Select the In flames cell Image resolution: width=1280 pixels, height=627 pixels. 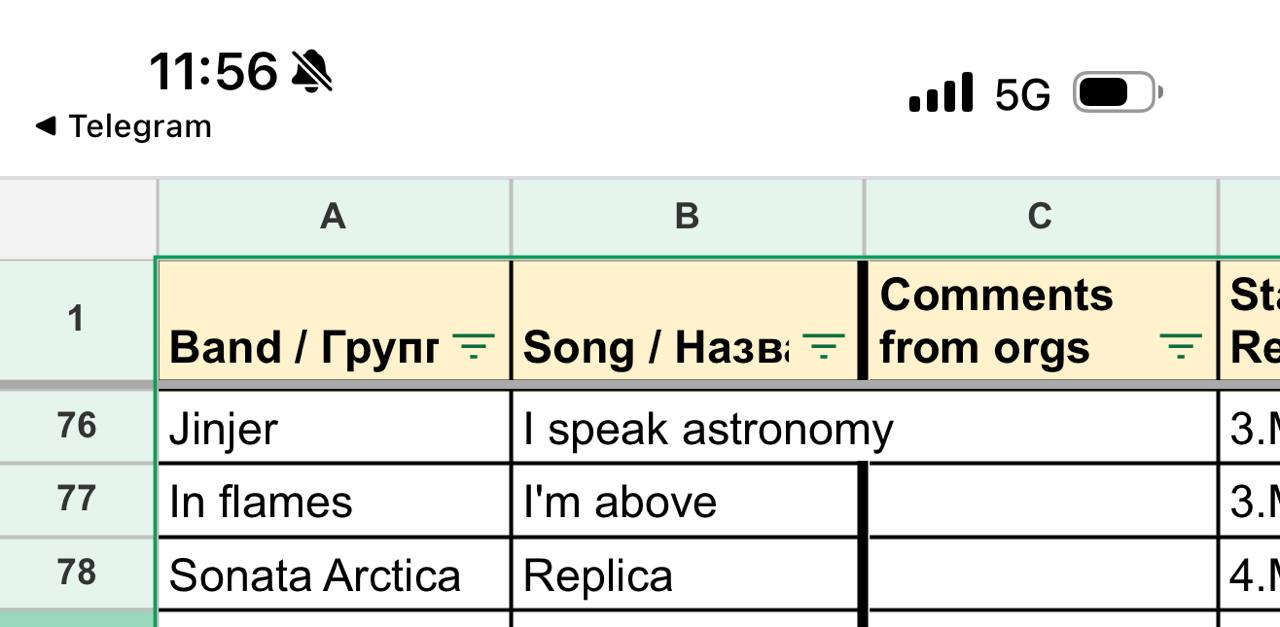333,501
